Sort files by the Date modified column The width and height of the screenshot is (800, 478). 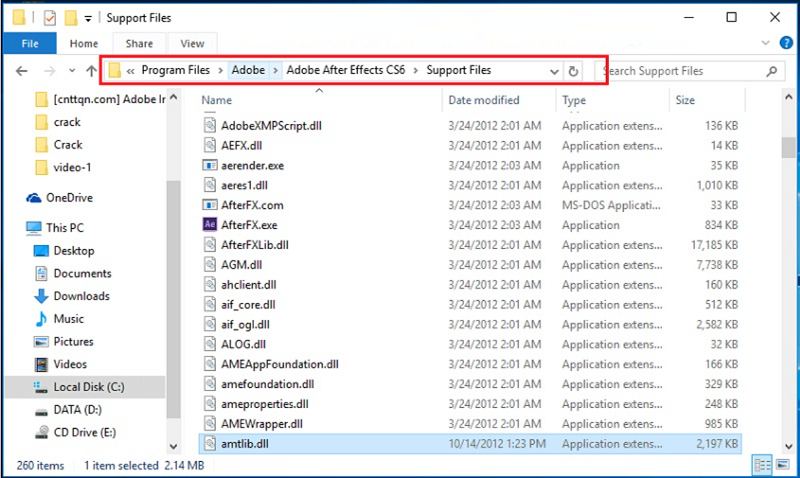tap(483, 100)
